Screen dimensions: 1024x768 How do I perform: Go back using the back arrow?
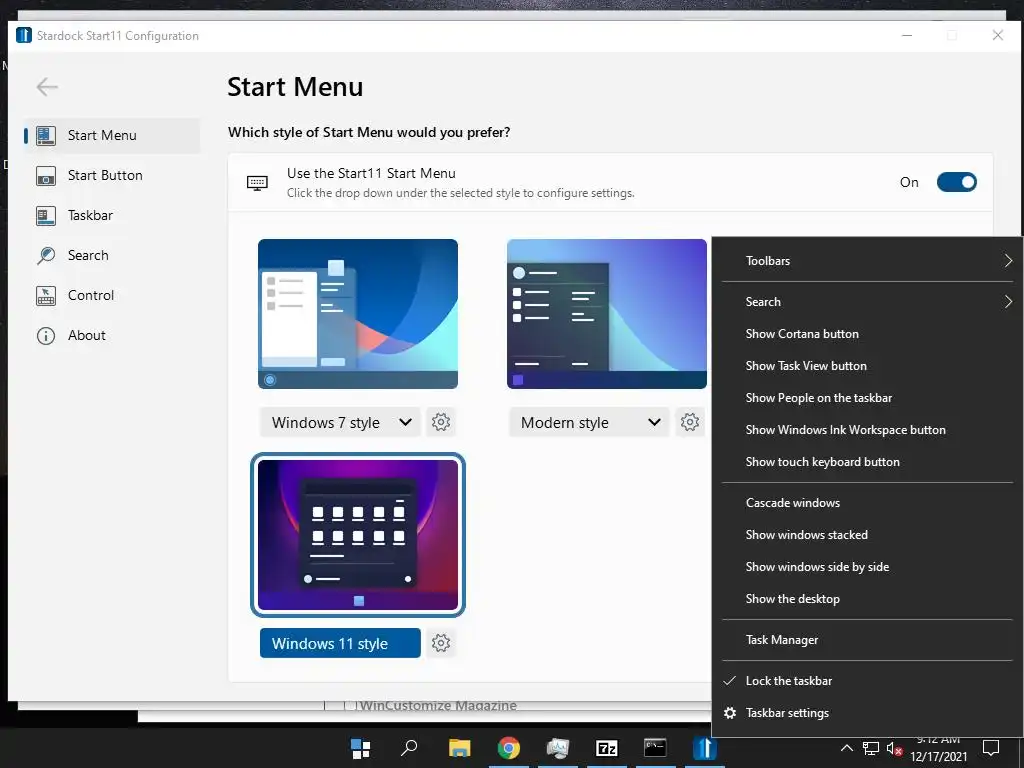pos(47,86)
